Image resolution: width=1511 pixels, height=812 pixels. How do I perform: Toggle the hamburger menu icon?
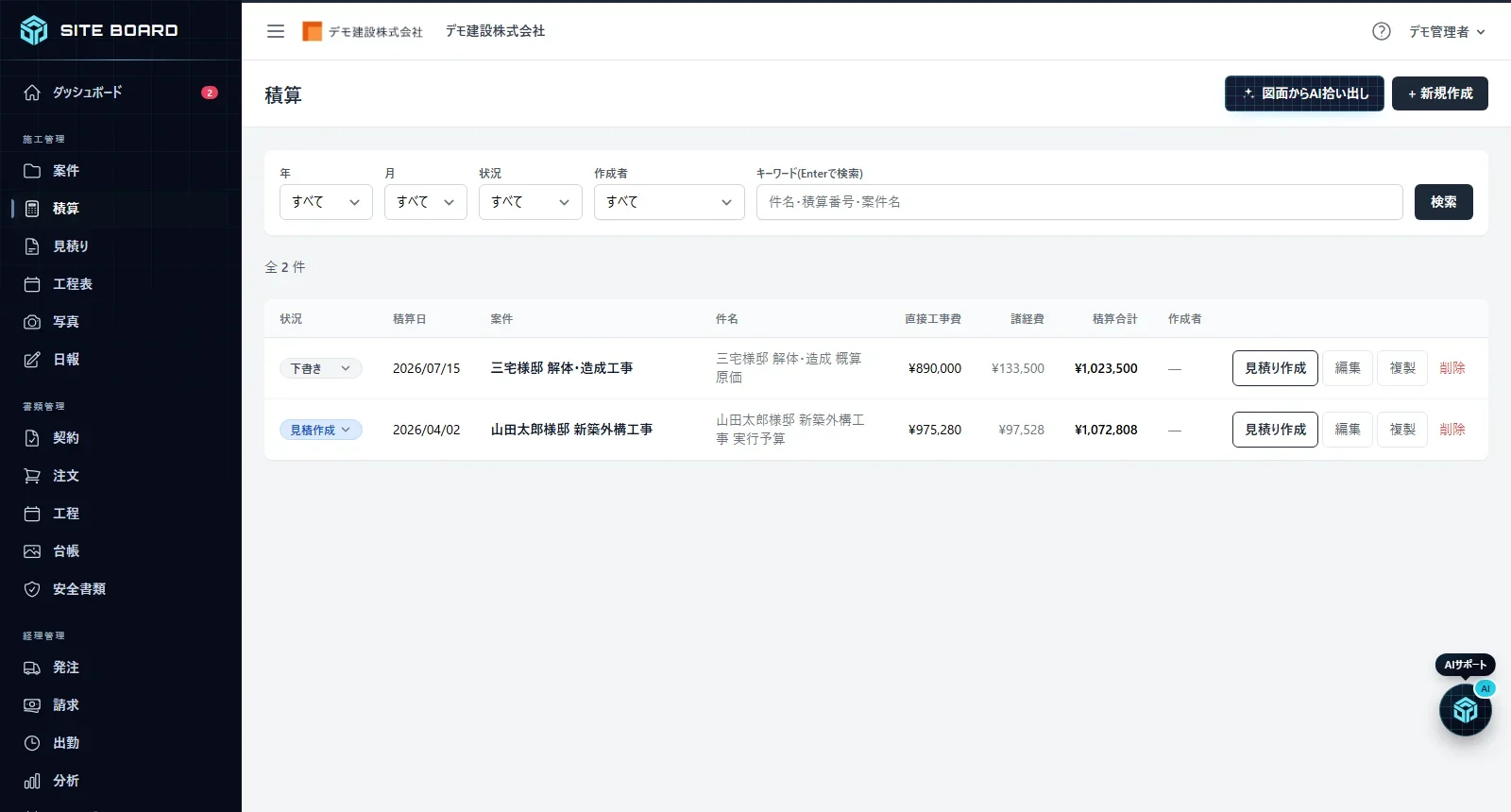[276, 31]
